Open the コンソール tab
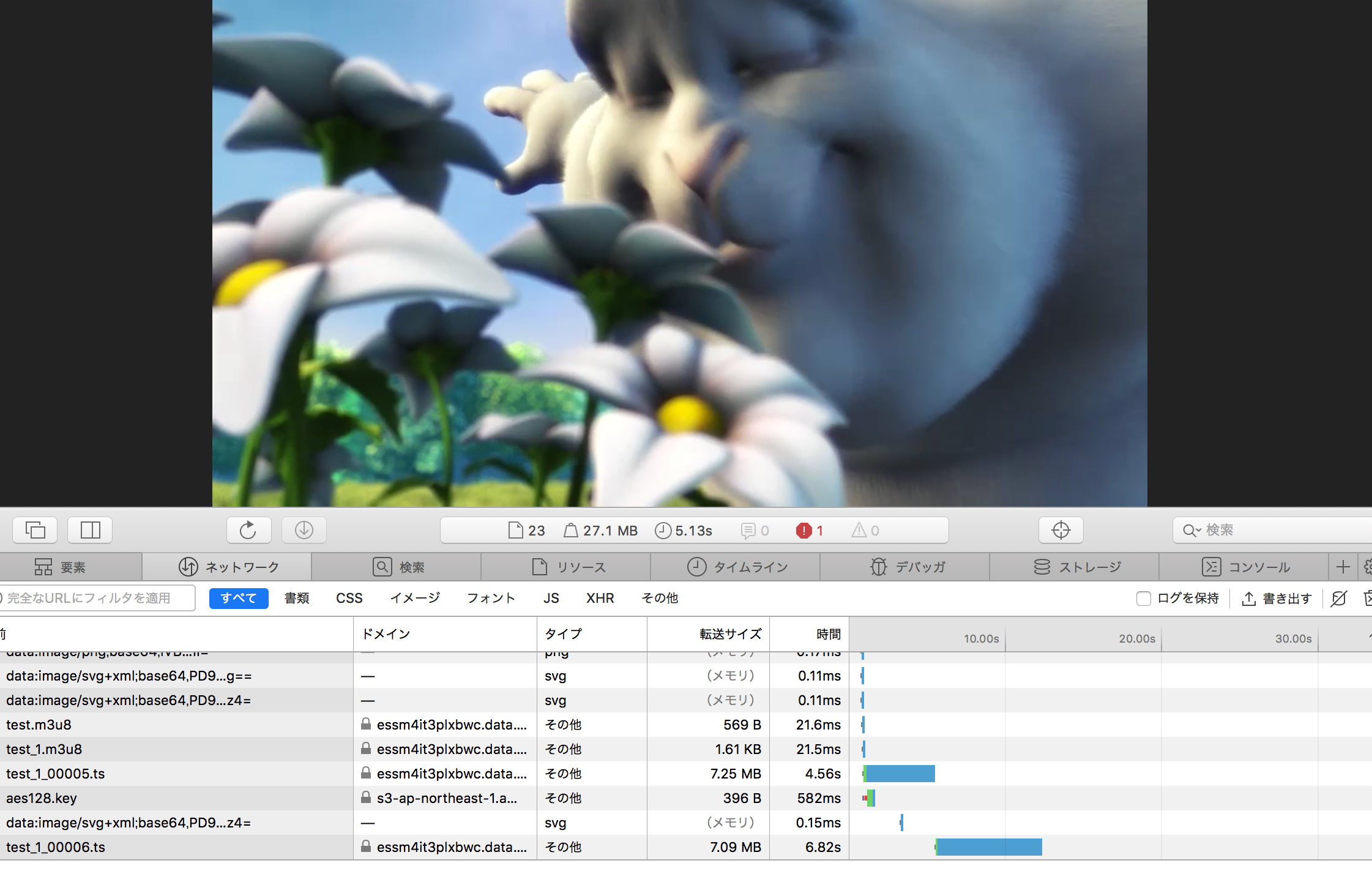1372x885 pixels. point(1244,567)
